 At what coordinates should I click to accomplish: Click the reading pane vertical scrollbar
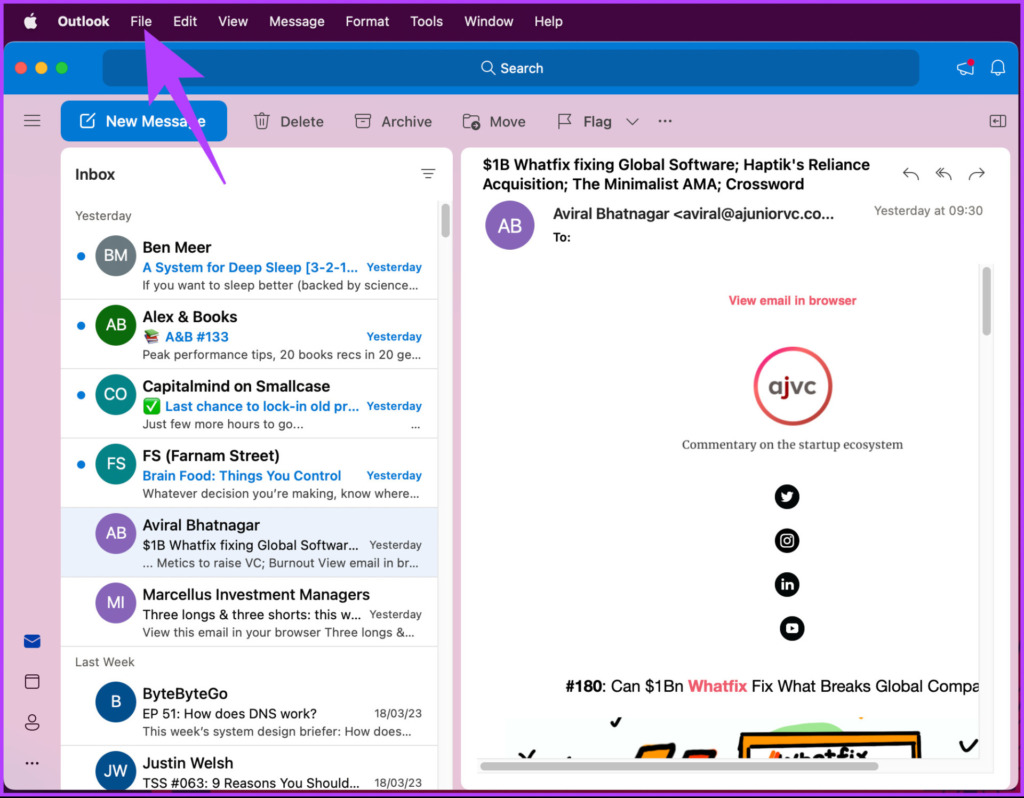point(986,301)
